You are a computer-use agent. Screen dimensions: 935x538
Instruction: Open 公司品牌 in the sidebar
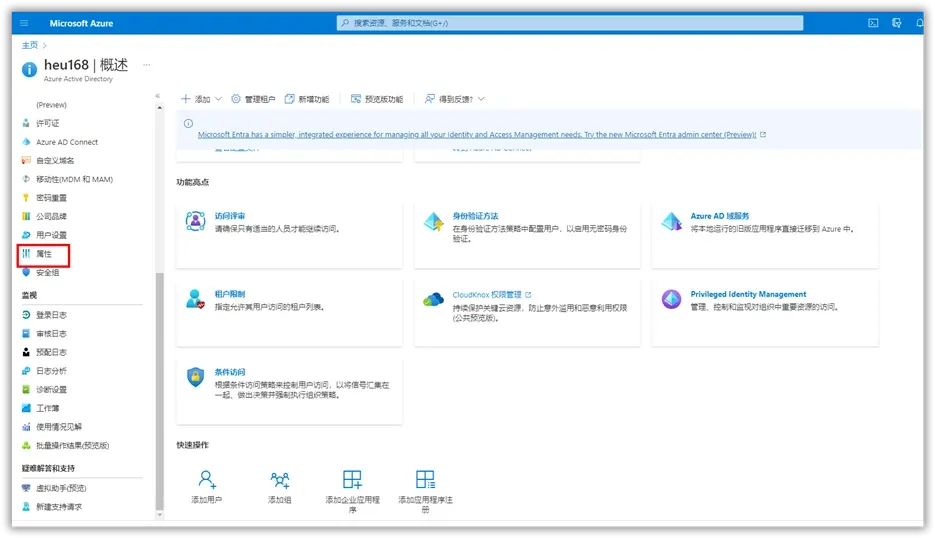(x=51, y=216)
